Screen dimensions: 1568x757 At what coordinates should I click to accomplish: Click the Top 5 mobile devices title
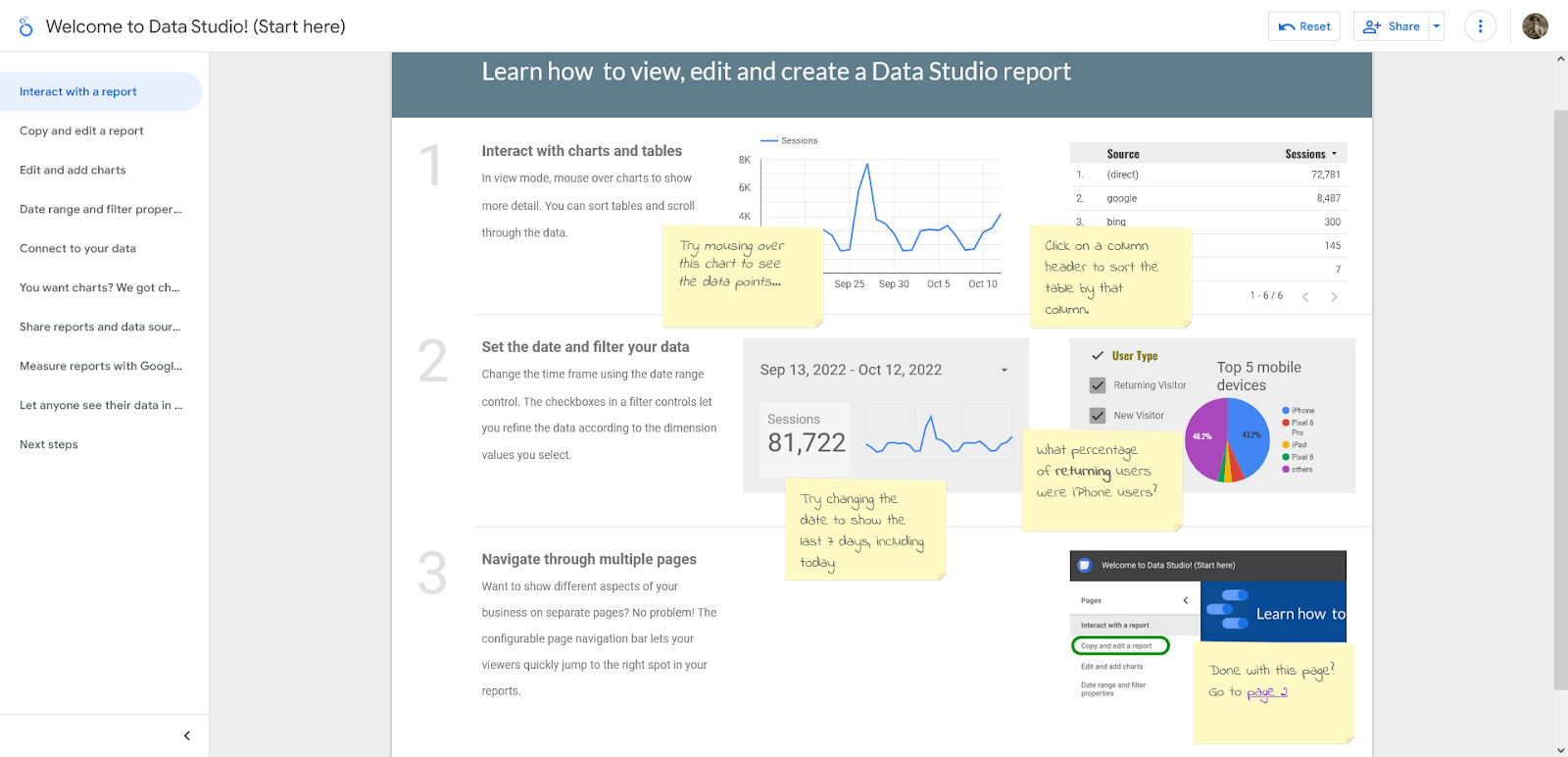point(1259,377)
